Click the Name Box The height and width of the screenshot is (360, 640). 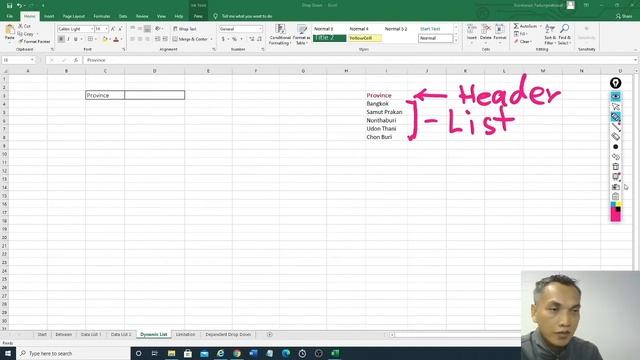[18, 60]
